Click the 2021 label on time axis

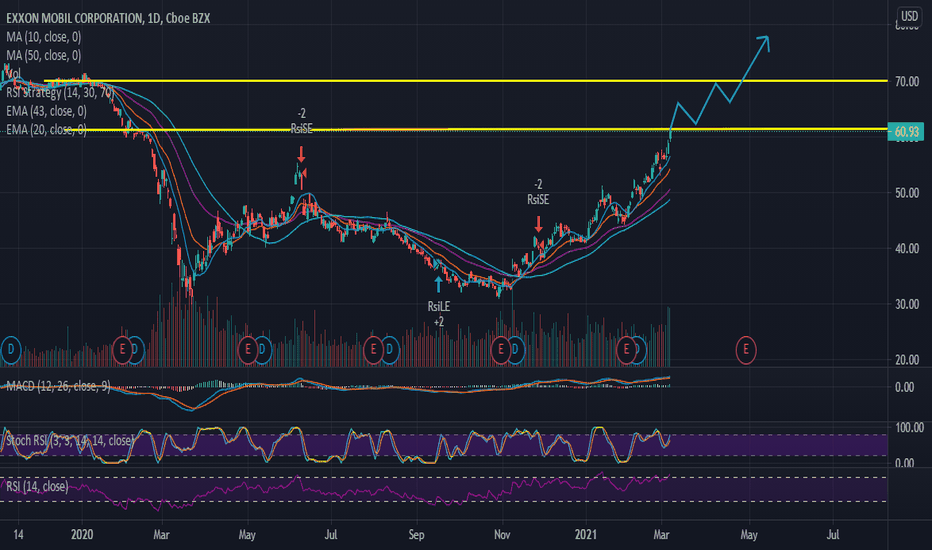coord(586,534)
